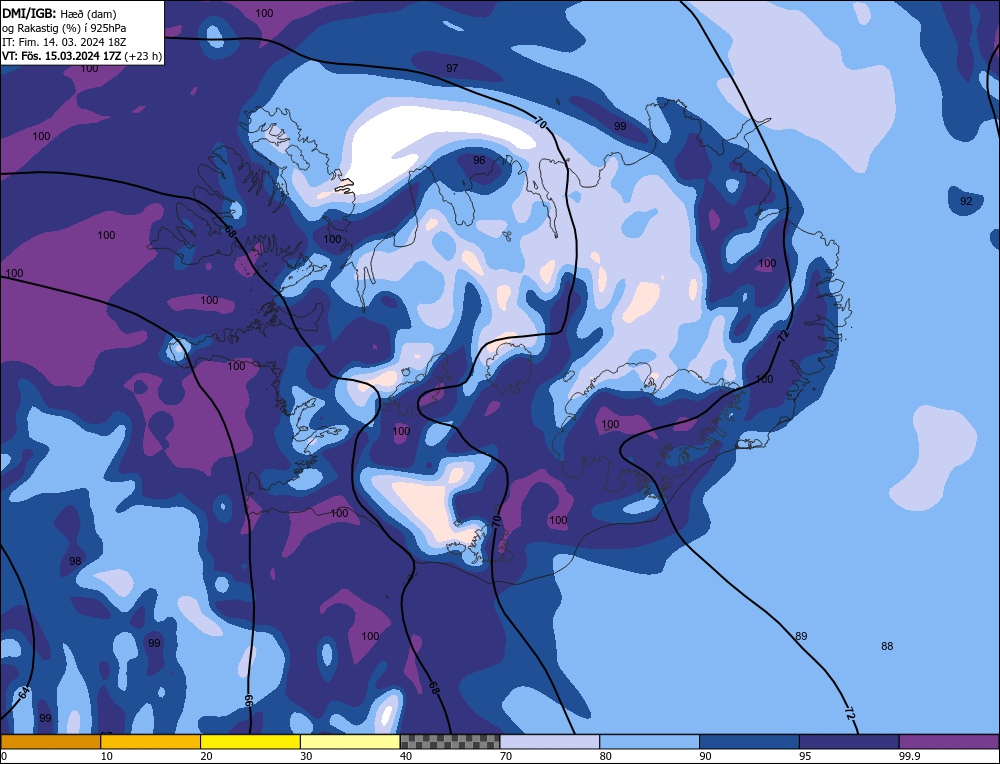This screenshot has width=1000, height=764.
Task: Click the 90 legend tick label
Action: pos(705,756)
